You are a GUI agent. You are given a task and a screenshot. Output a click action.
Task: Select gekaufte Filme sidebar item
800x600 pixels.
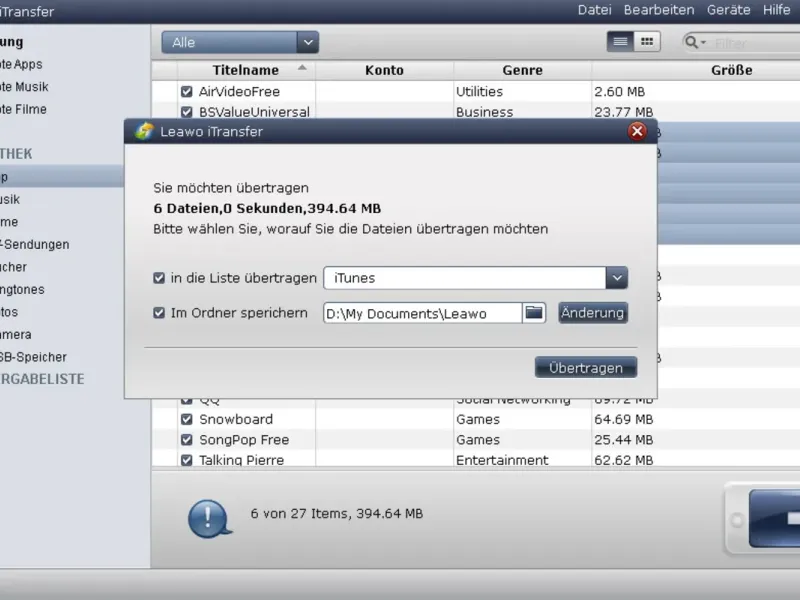click(x=23, y=109)
